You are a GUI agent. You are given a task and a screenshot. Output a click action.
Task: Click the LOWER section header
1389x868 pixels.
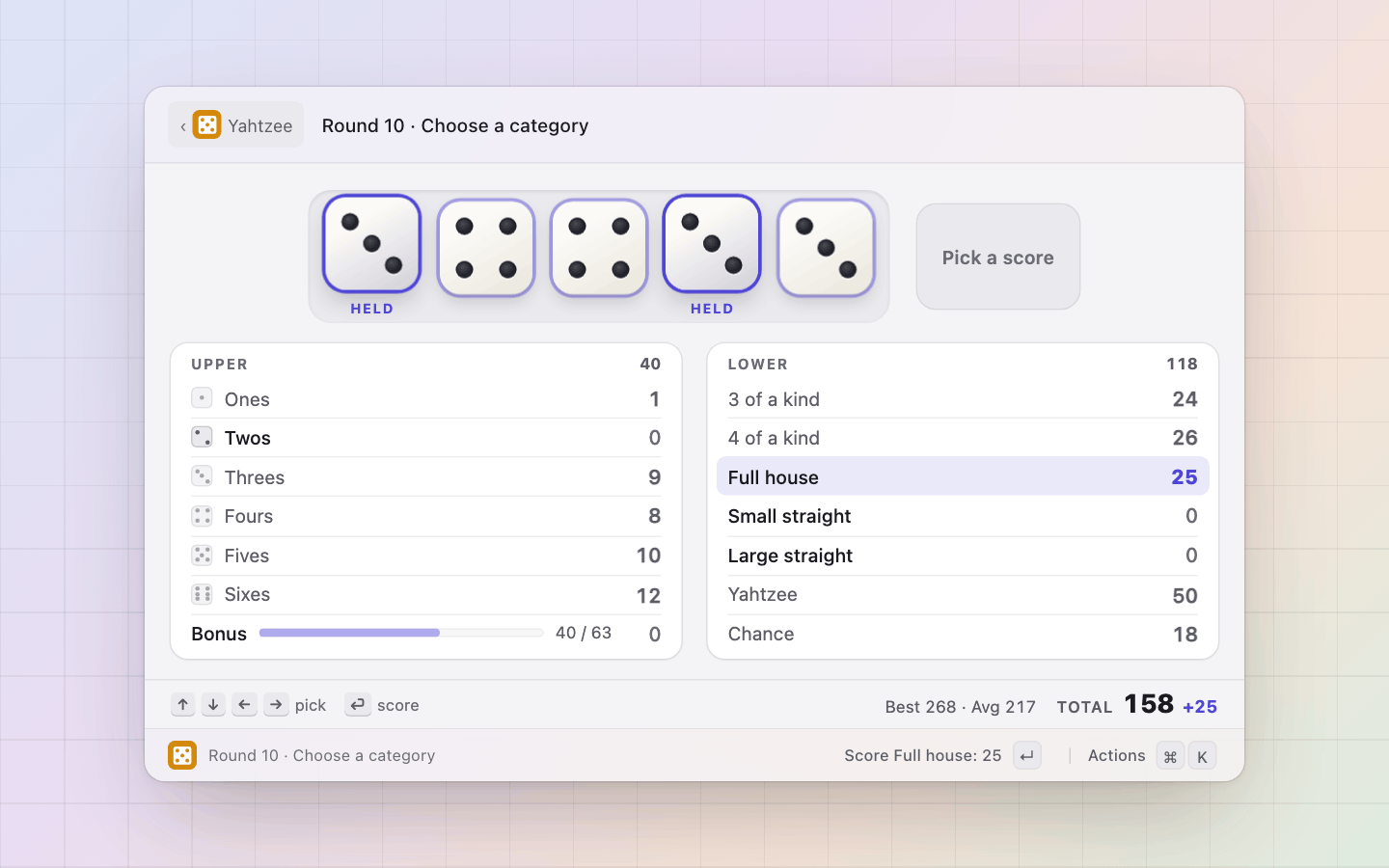pyautogui.click(x=758, y=364)
